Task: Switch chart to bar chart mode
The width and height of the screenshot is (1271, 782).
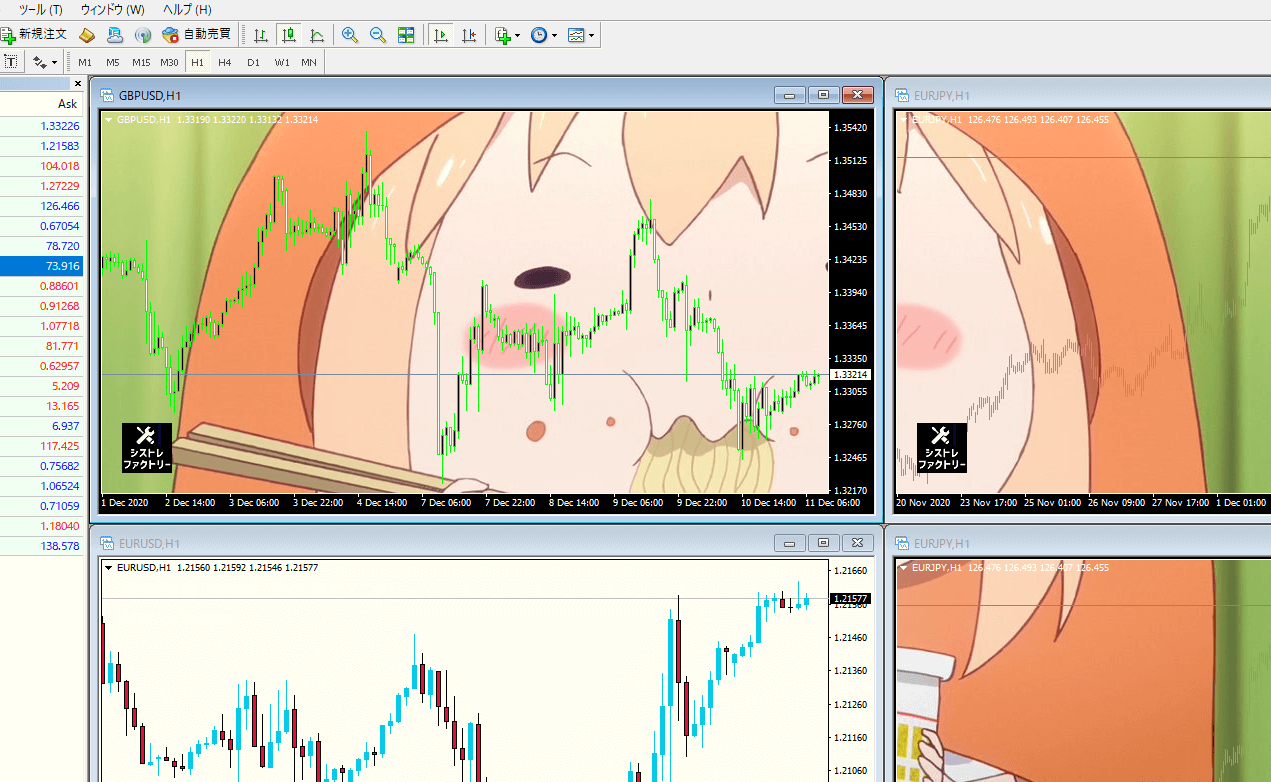Action: (260, 35)
